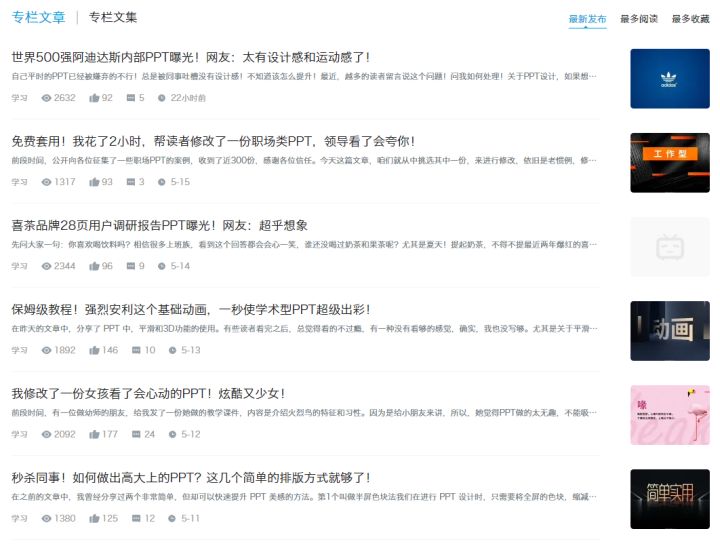Click the summary text starting 自己平时的PPT
This screenshot has width=720, height=548.
[304, 76]
